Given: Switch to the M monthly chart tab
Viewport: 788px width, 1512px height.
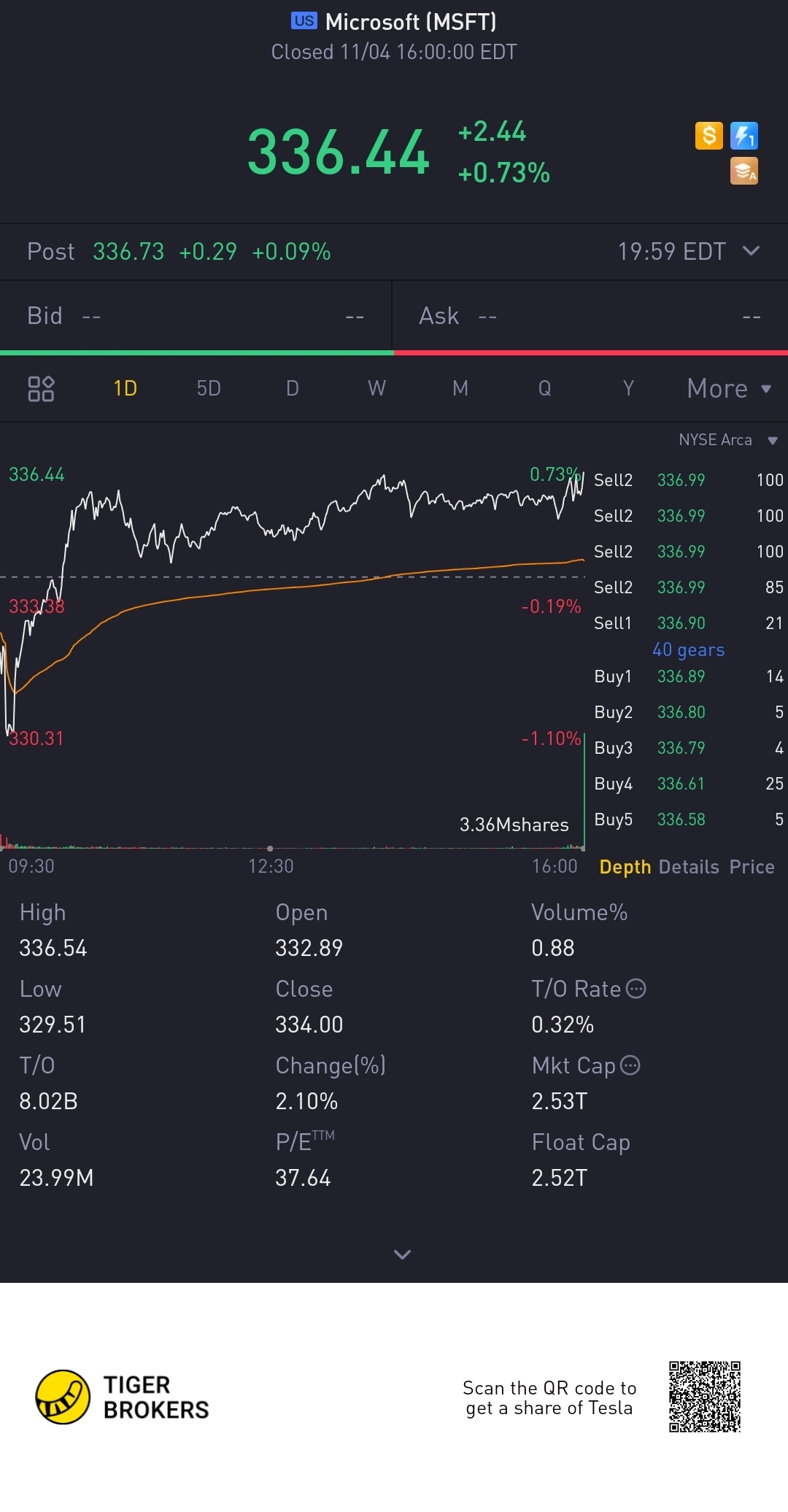Looking at the screenshot, I should coord(460,388).
